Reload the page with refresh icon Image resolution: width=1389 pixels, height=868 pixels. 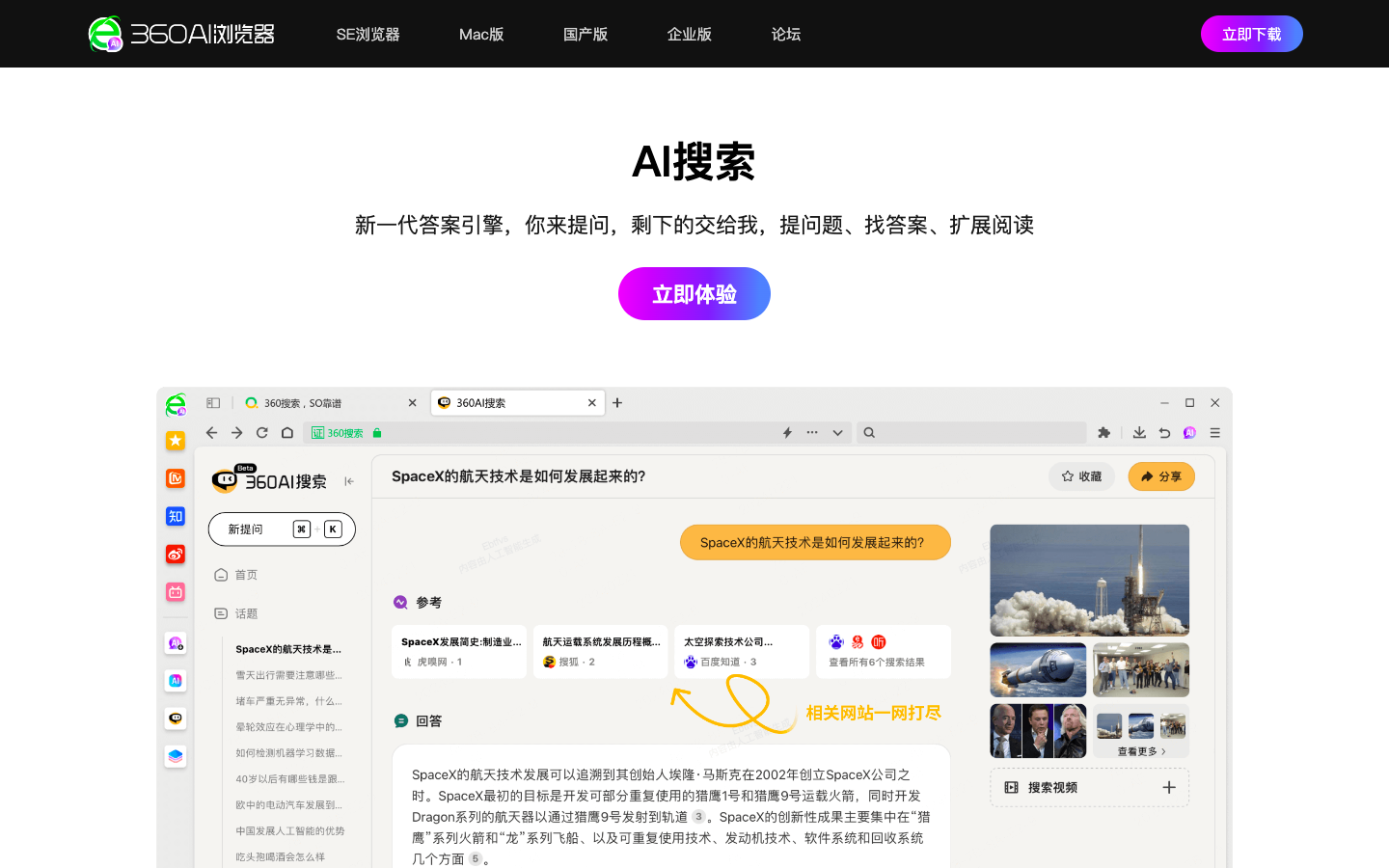pos(262,433)
